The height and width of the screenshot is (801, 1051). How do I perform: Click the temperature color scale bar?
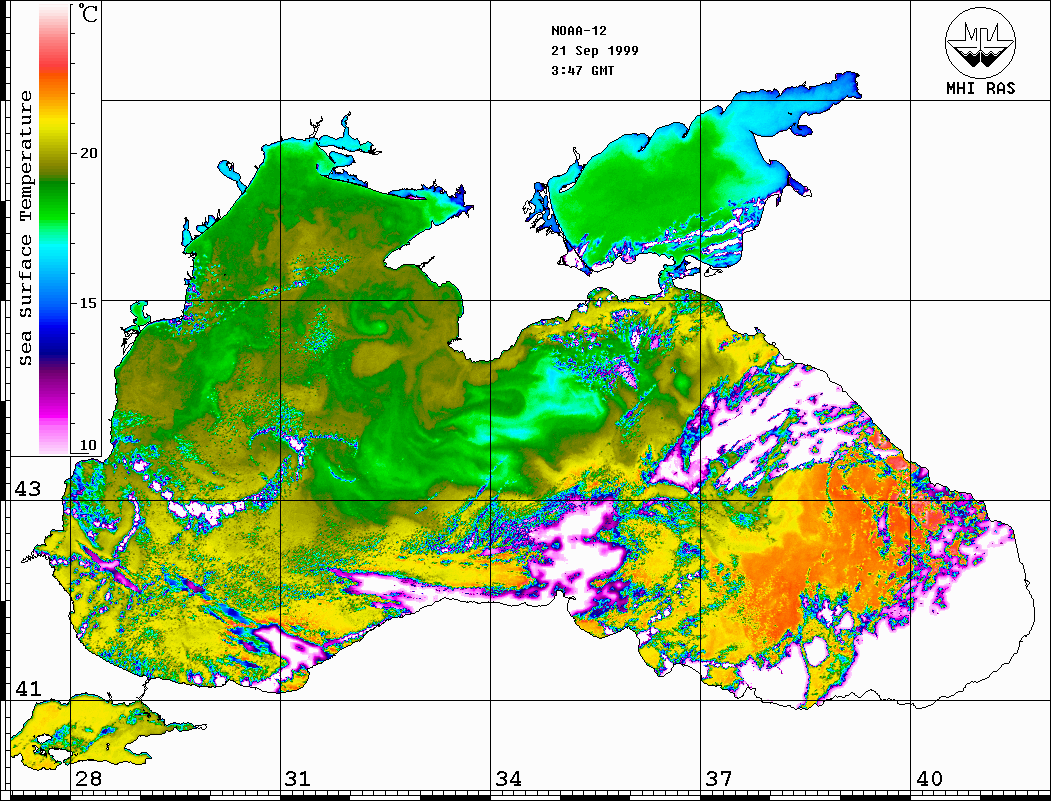[x=54, y=230]
